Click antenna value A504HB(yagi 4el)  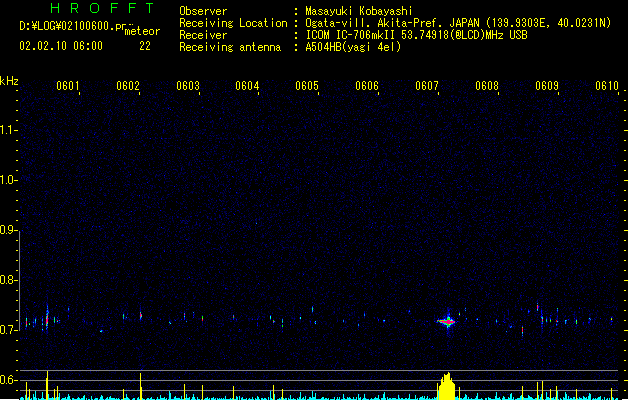point(353,47)
